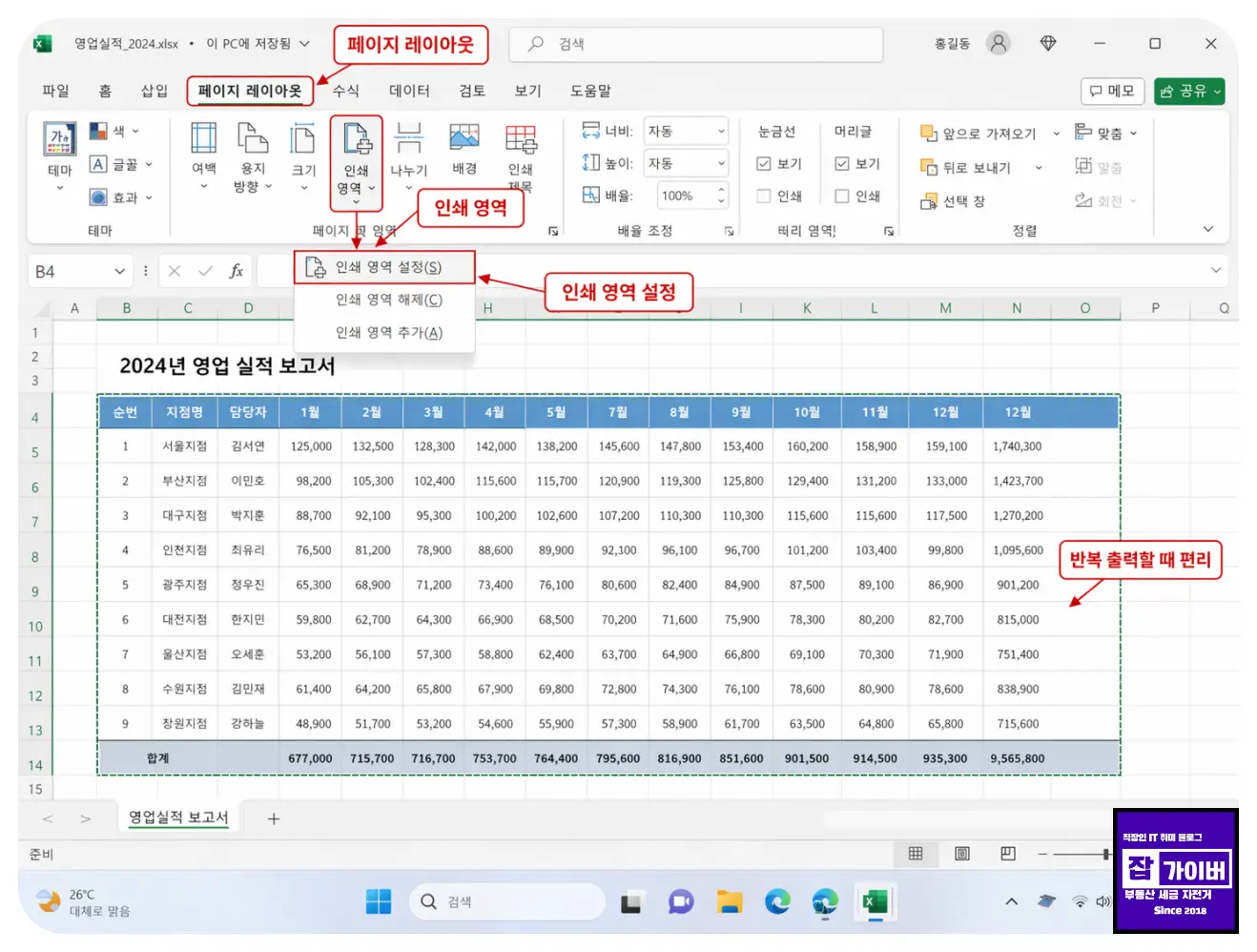The height and width of the screenshot is (952, 1257).
Task: Click weather widget showing 26°C
Action: click(x=84, y=902)
